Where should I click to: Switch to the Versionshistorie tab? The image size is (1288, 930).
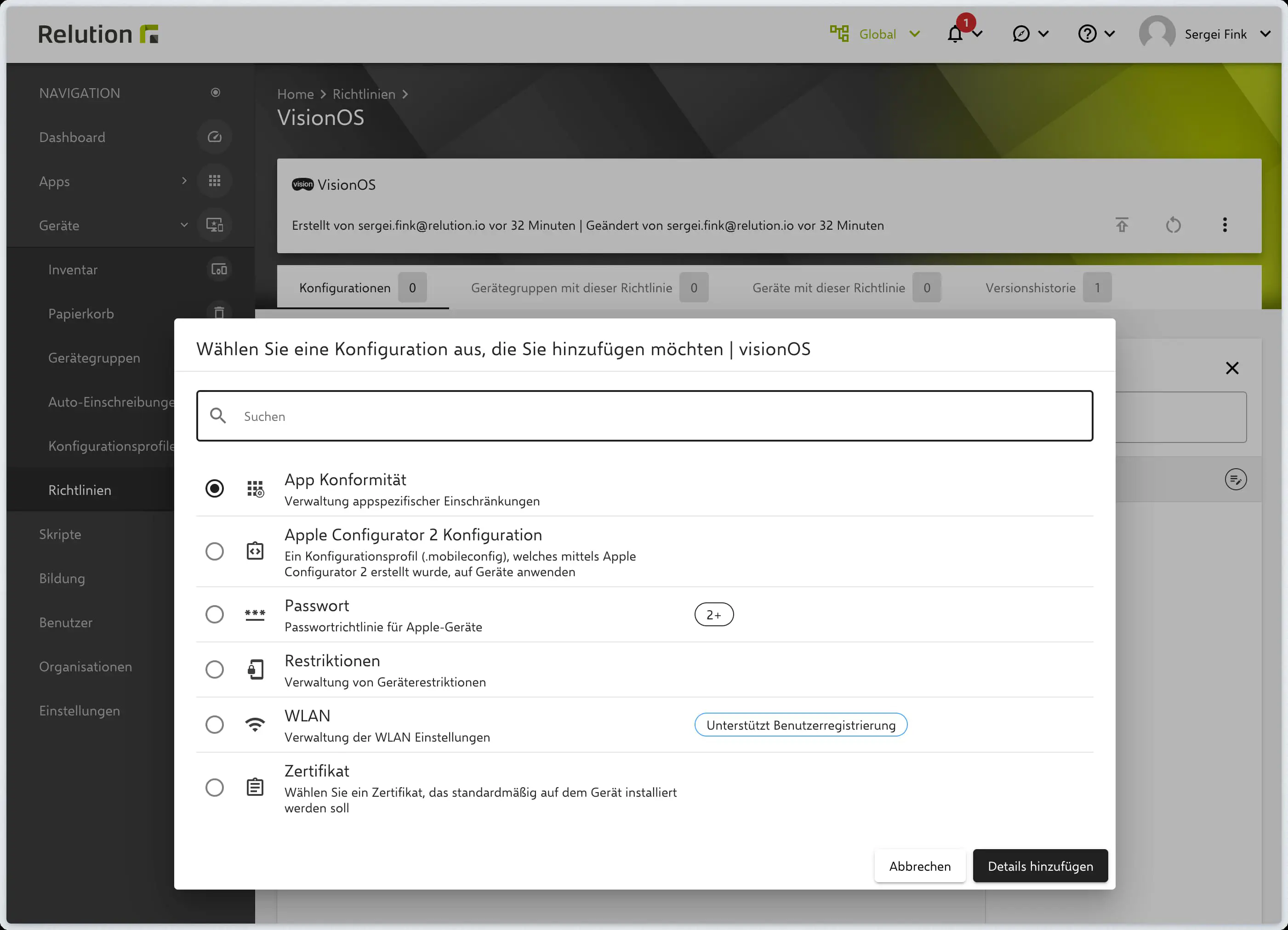(x=1030, y=288)
